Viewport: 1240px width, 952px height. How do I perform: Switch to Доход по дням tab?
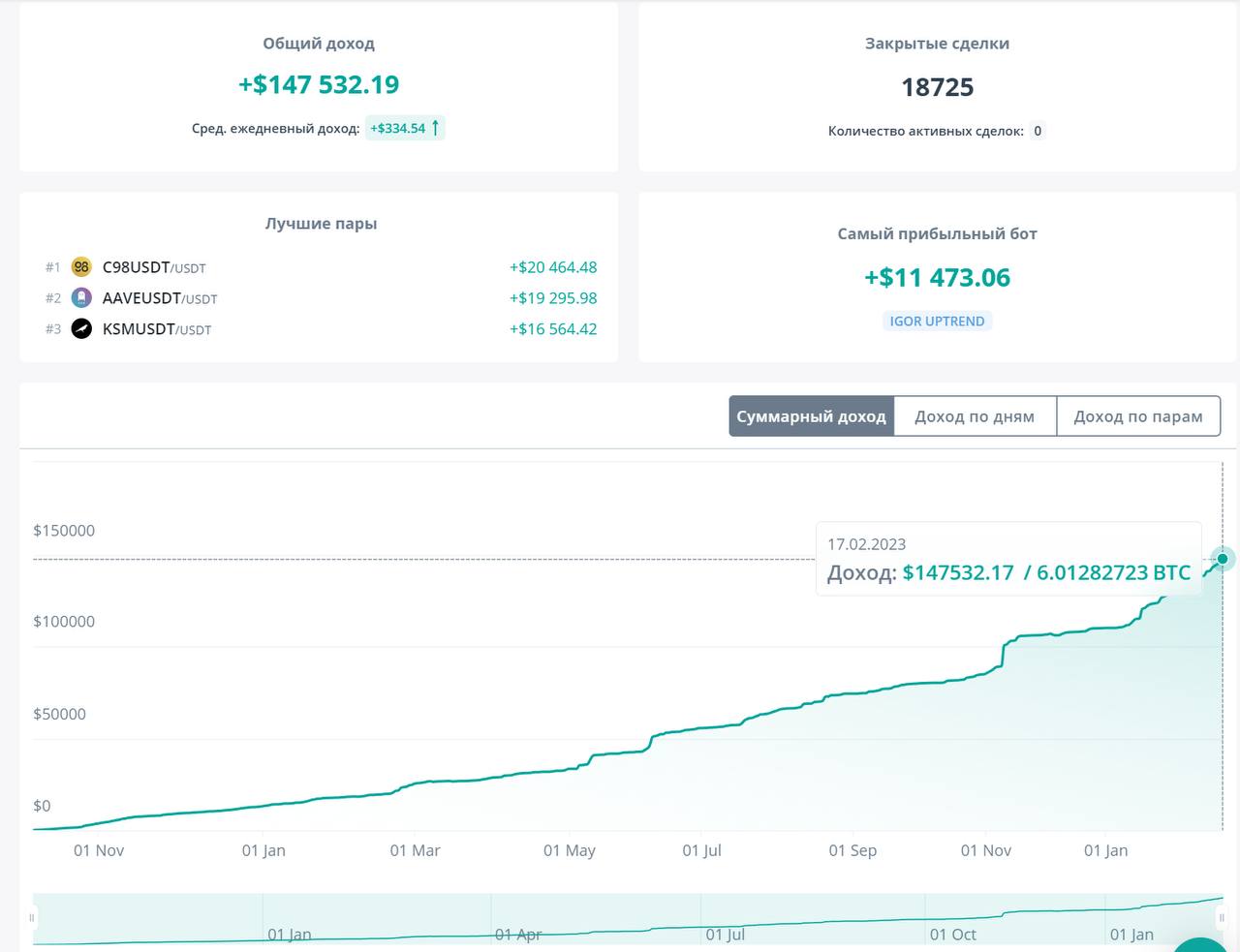click(975, 416)
